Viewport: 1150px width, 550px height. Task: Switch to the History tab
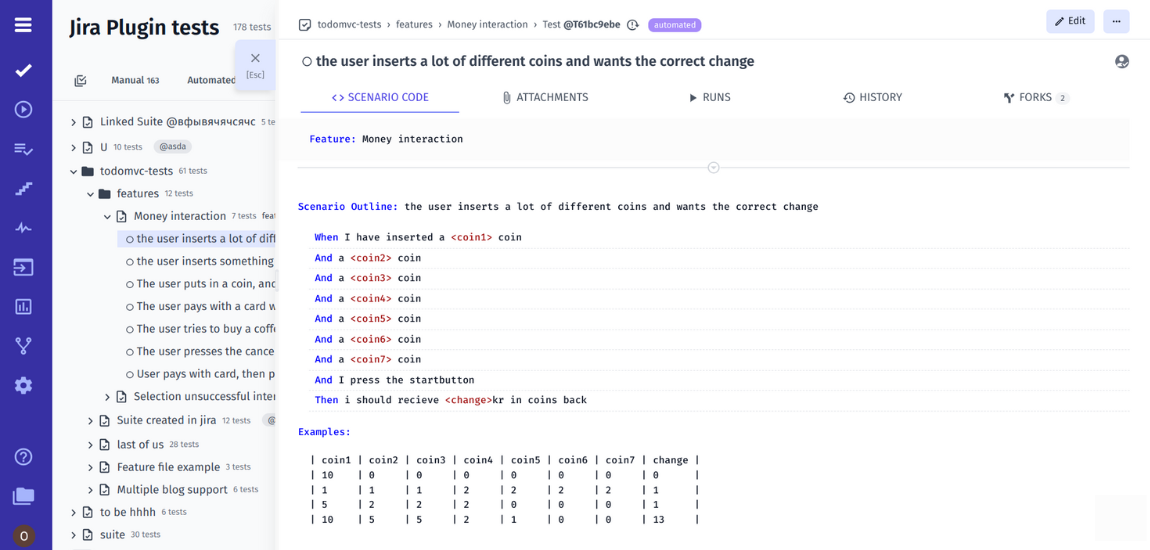pos(872,98)
